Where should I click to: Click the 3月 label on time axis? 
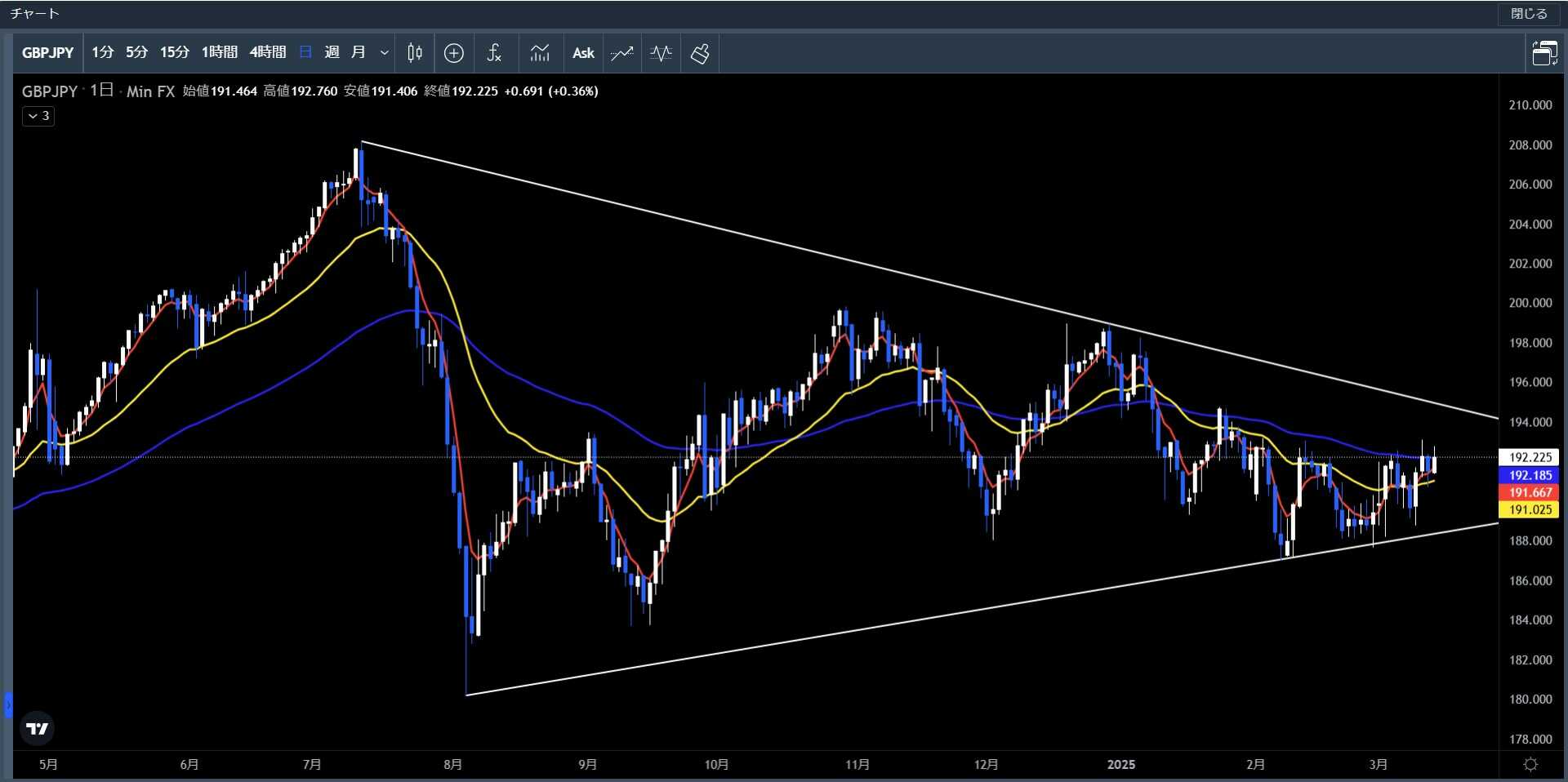click(x=1378, y=765)
